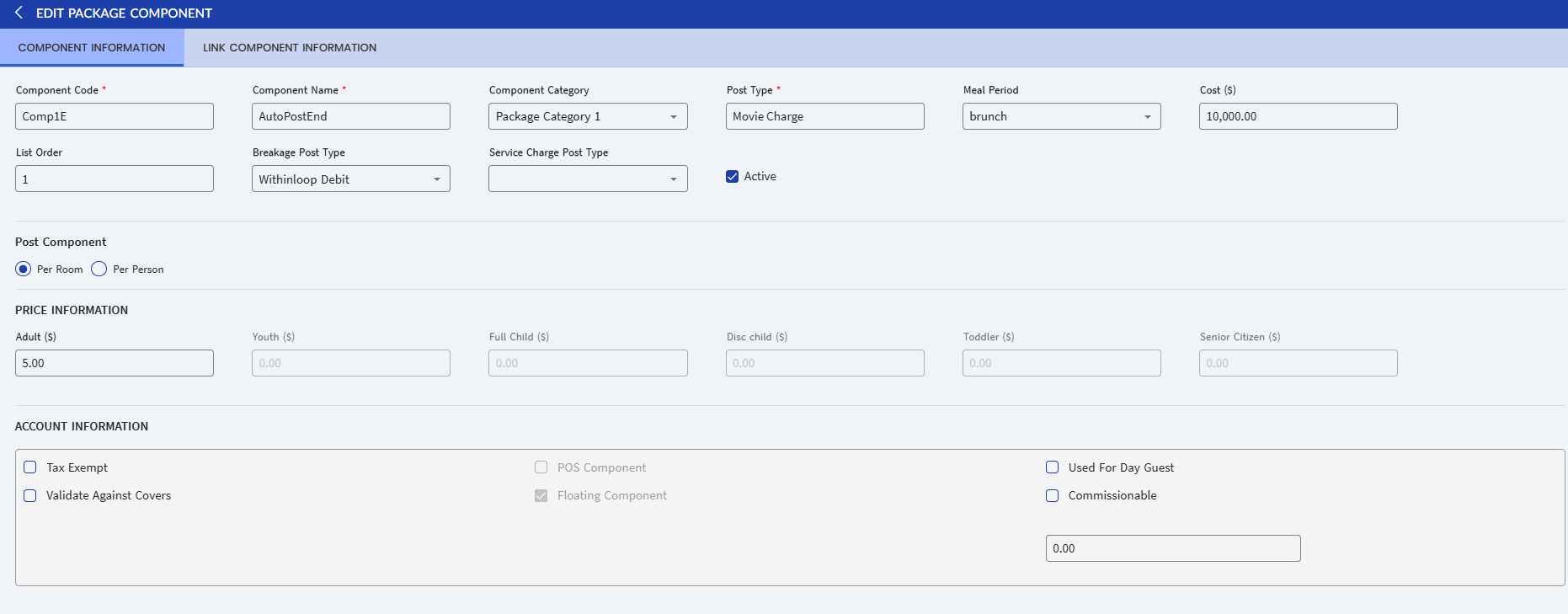This screenshot has height=614, width=1568.
Task: Tick the Used For Day Guest checkbox
Action: (1052, 467)
